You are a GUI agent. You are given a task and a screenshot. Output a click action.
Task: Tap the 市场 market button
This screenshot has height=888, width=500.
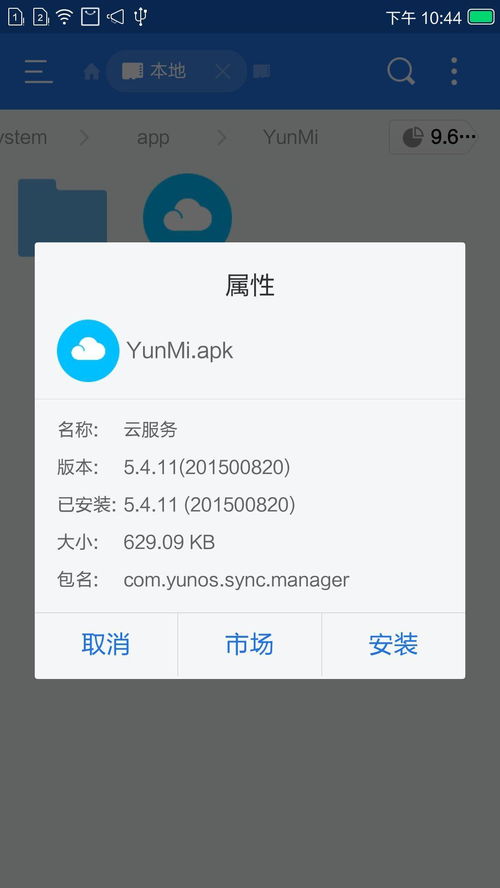pos(249,644)
